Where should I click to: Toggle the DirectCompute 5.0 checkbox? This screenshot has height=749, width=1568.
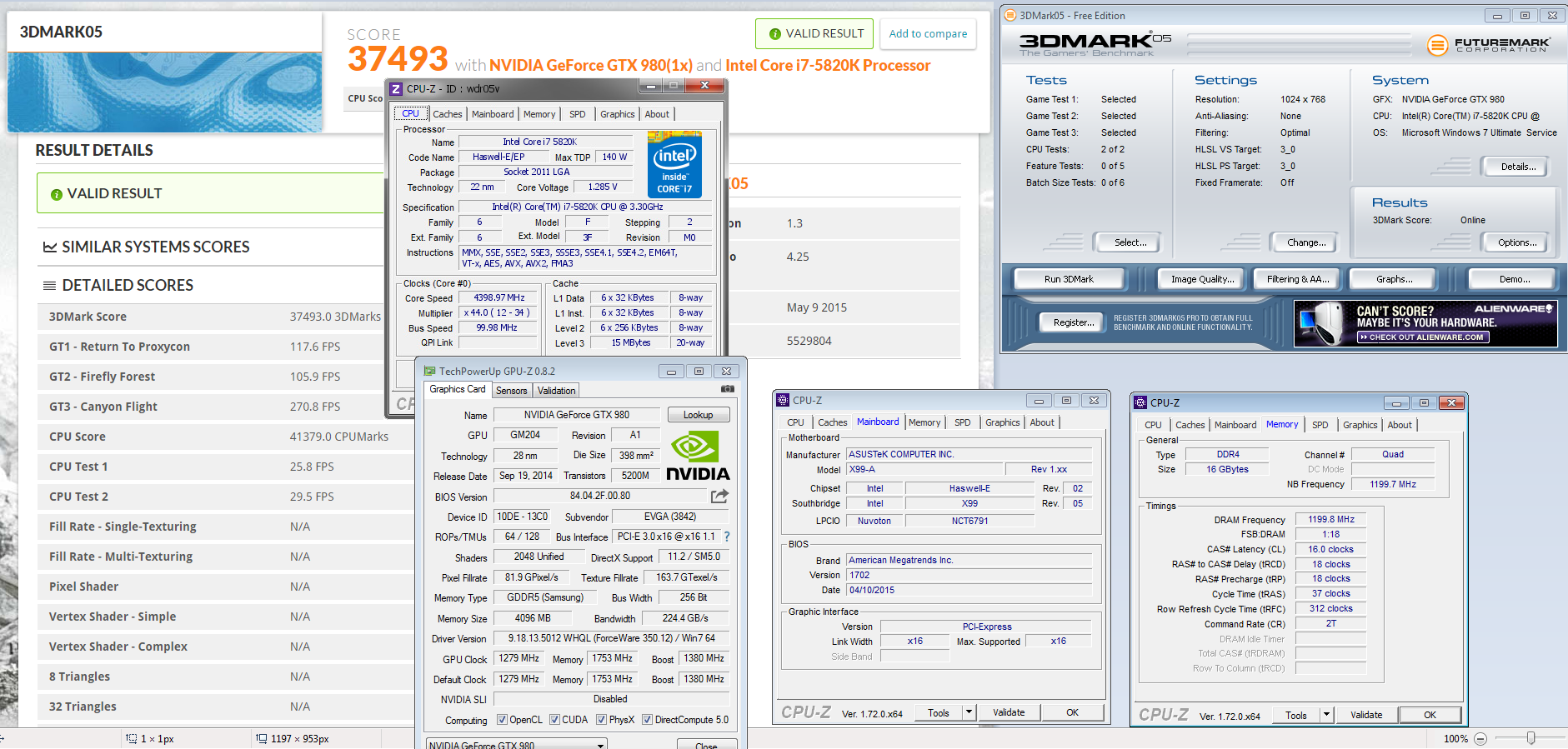pyautogui.click(x=647, y=720)
